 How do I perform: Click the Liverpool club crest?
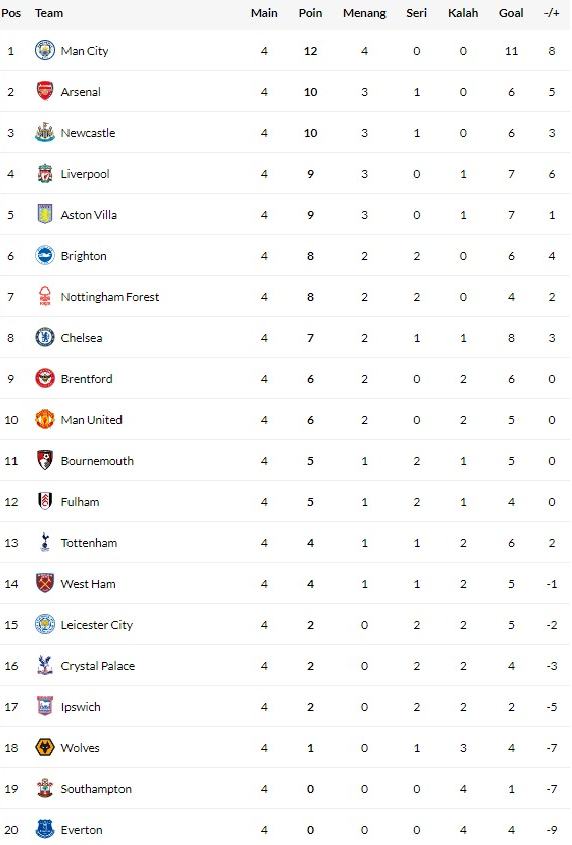click(x=45, y=174)
